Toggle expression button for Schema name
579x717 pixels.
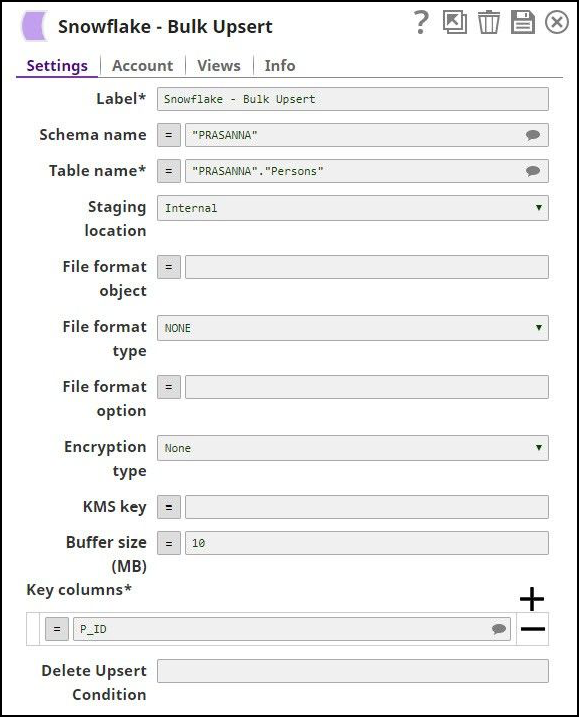(x=169, y=135)
